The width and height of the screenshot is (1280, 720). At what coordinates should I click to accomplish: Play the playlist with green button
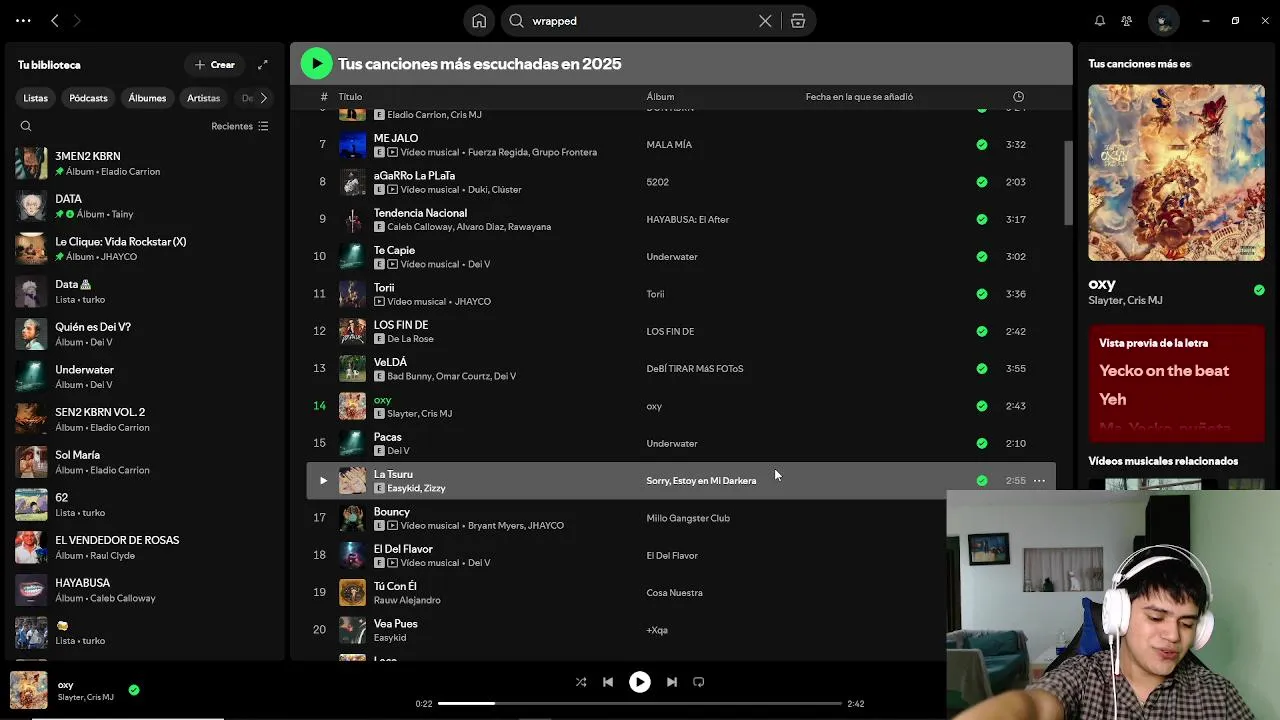316,63
